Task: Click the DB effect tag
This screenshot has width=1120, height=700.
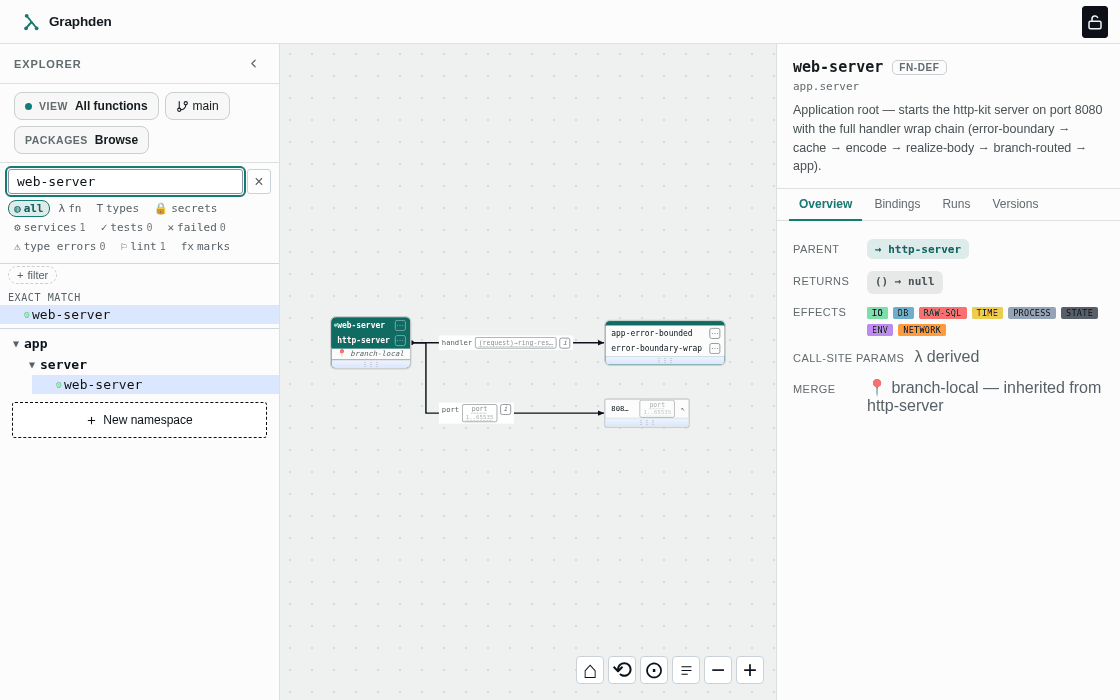Action: coord(903,313)
